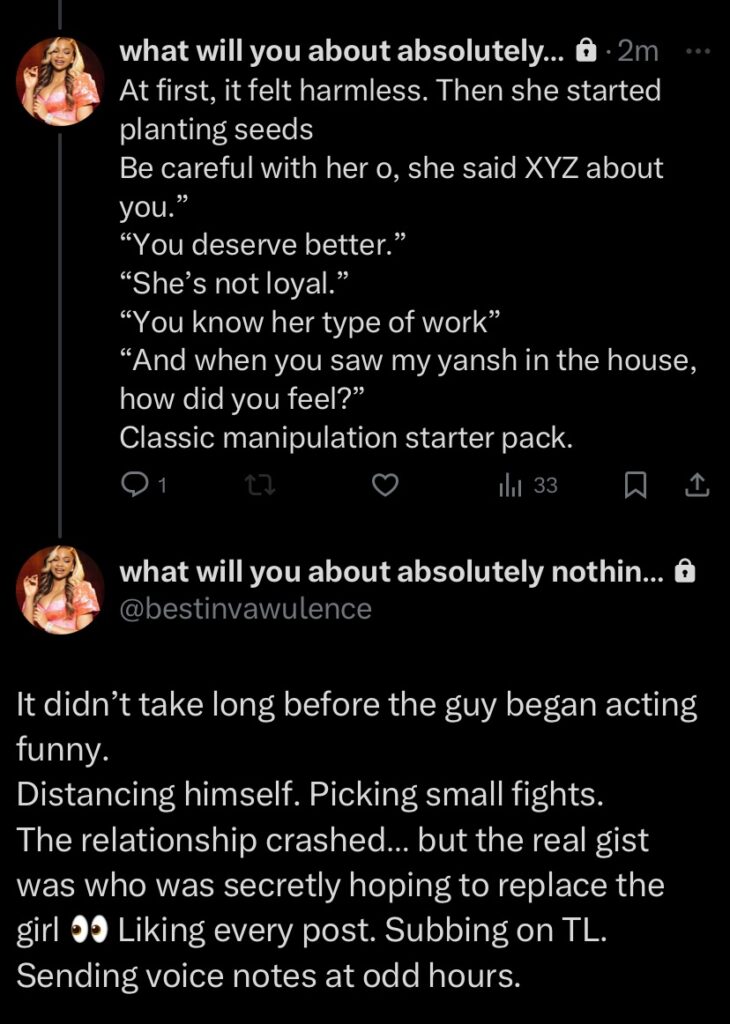Like the top tweet with the heart icon
730x1024 pixels.
(x=385, y=486)
